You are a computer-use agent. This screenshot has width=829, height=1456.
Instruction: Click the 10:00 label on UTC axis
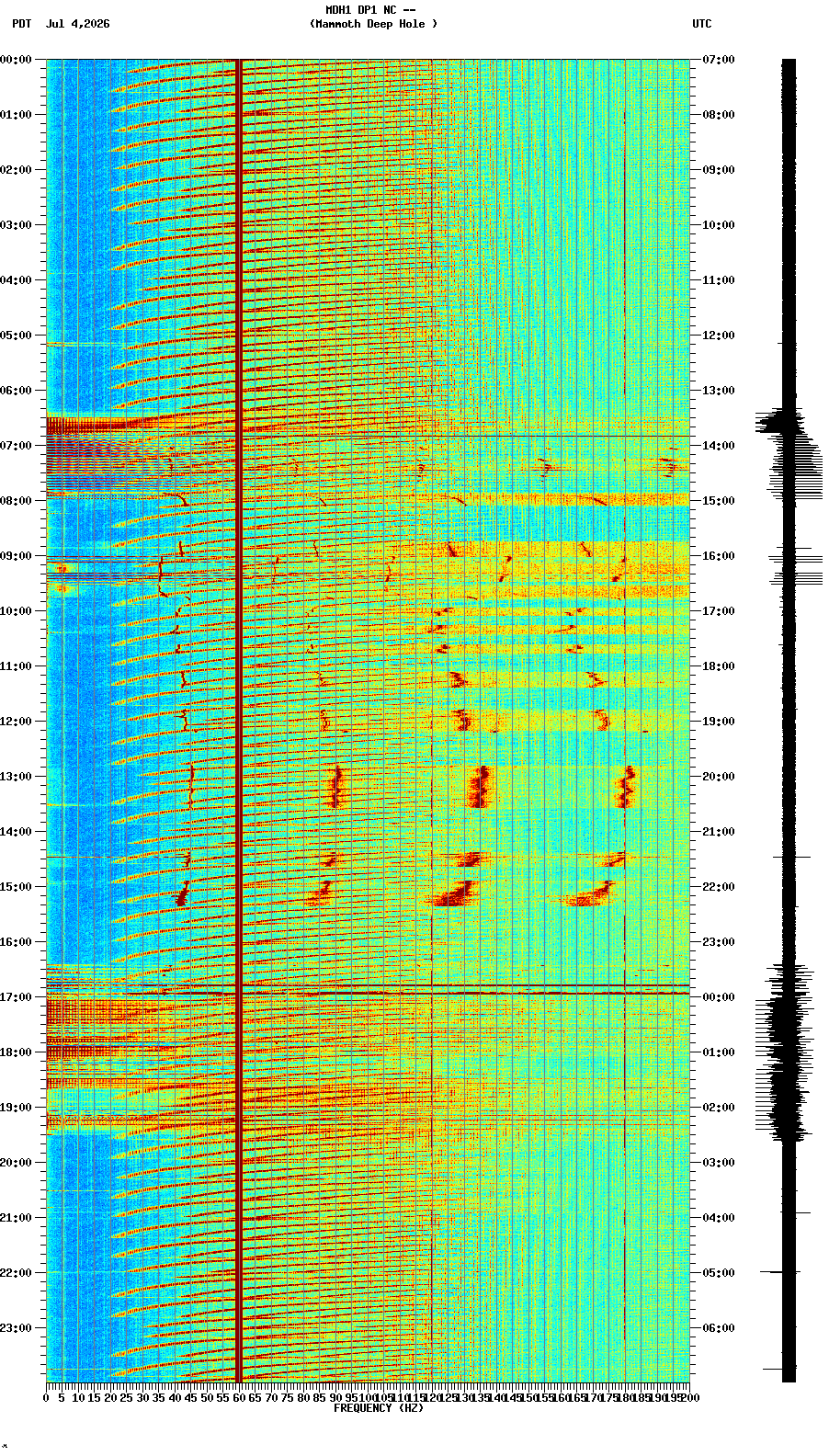tap(719, 225)
